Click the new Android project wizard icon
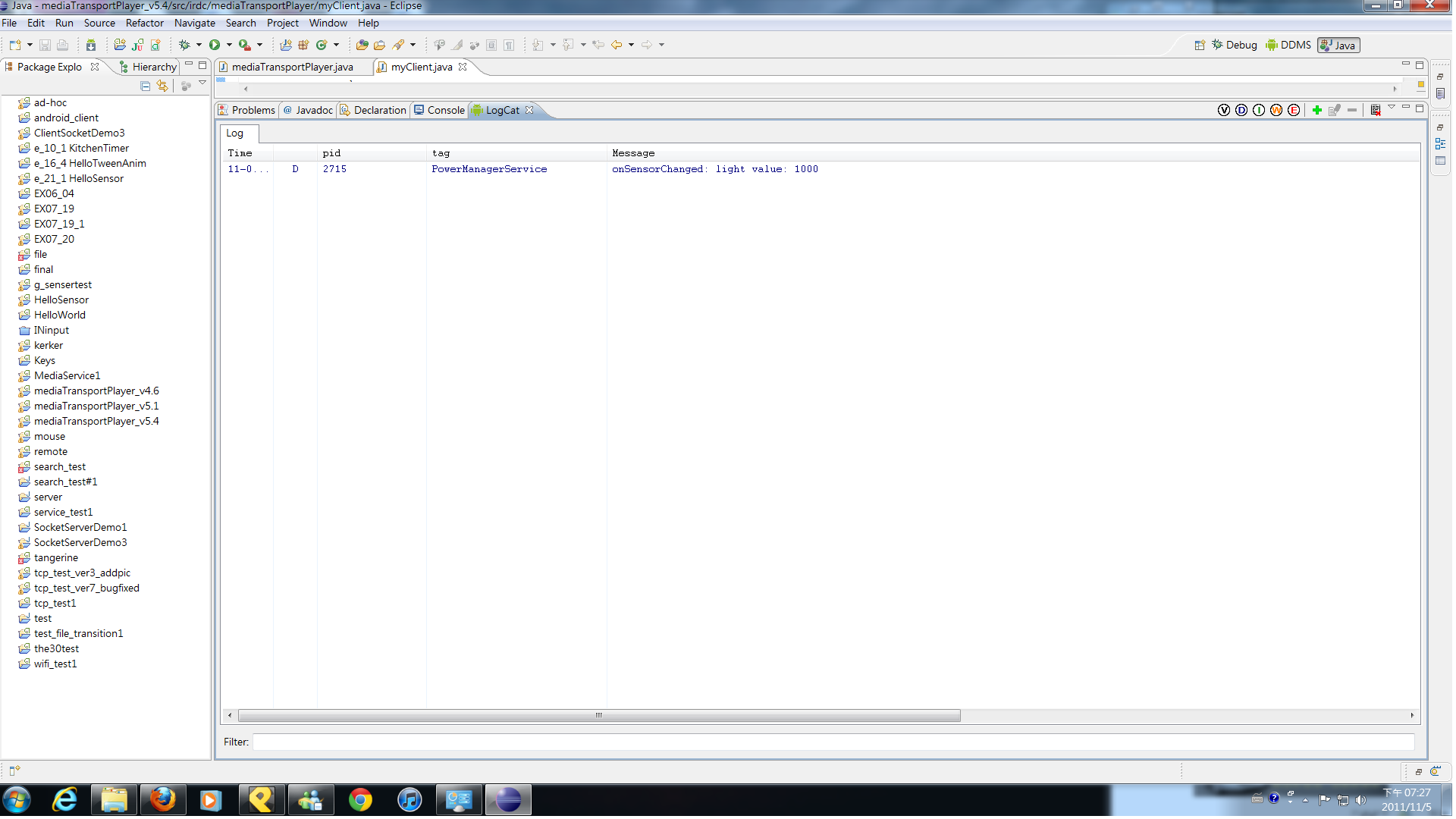 click(120, 45)
